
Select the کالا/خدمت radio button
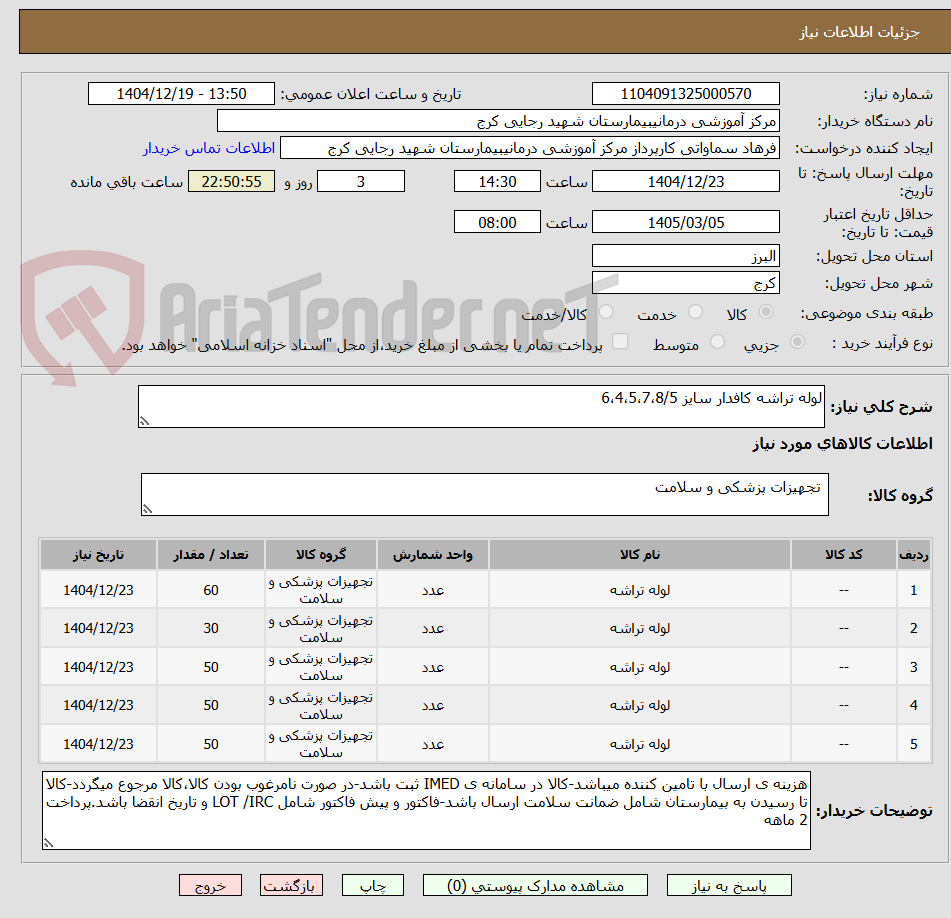606,312
